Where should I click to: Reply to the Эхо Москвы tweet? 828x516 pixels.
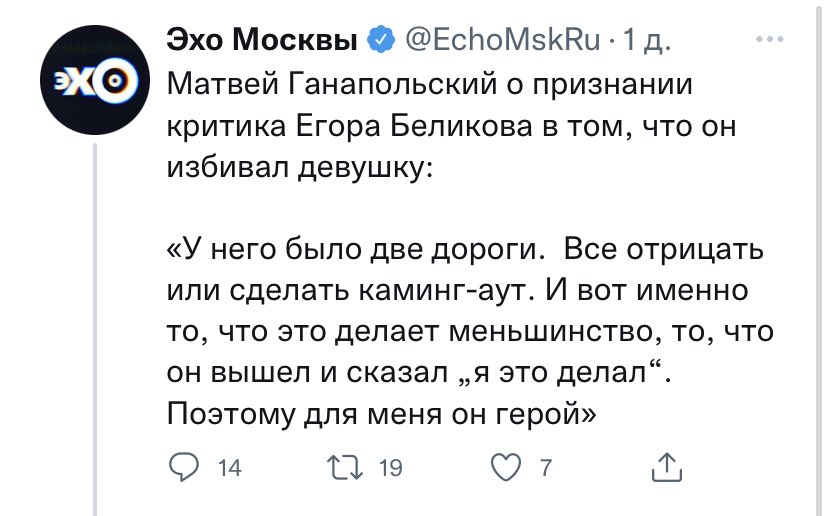point(182,466)
